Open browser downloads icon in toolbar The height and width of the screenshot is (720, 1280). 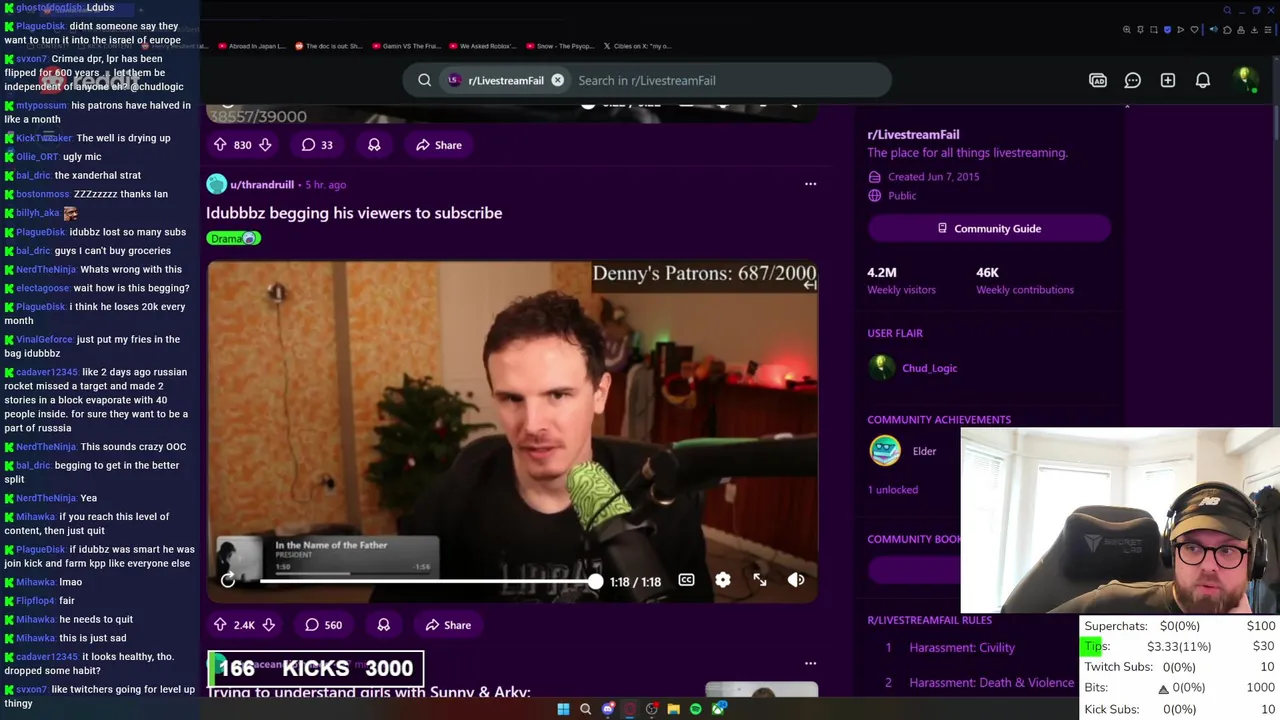(1254, 30)
